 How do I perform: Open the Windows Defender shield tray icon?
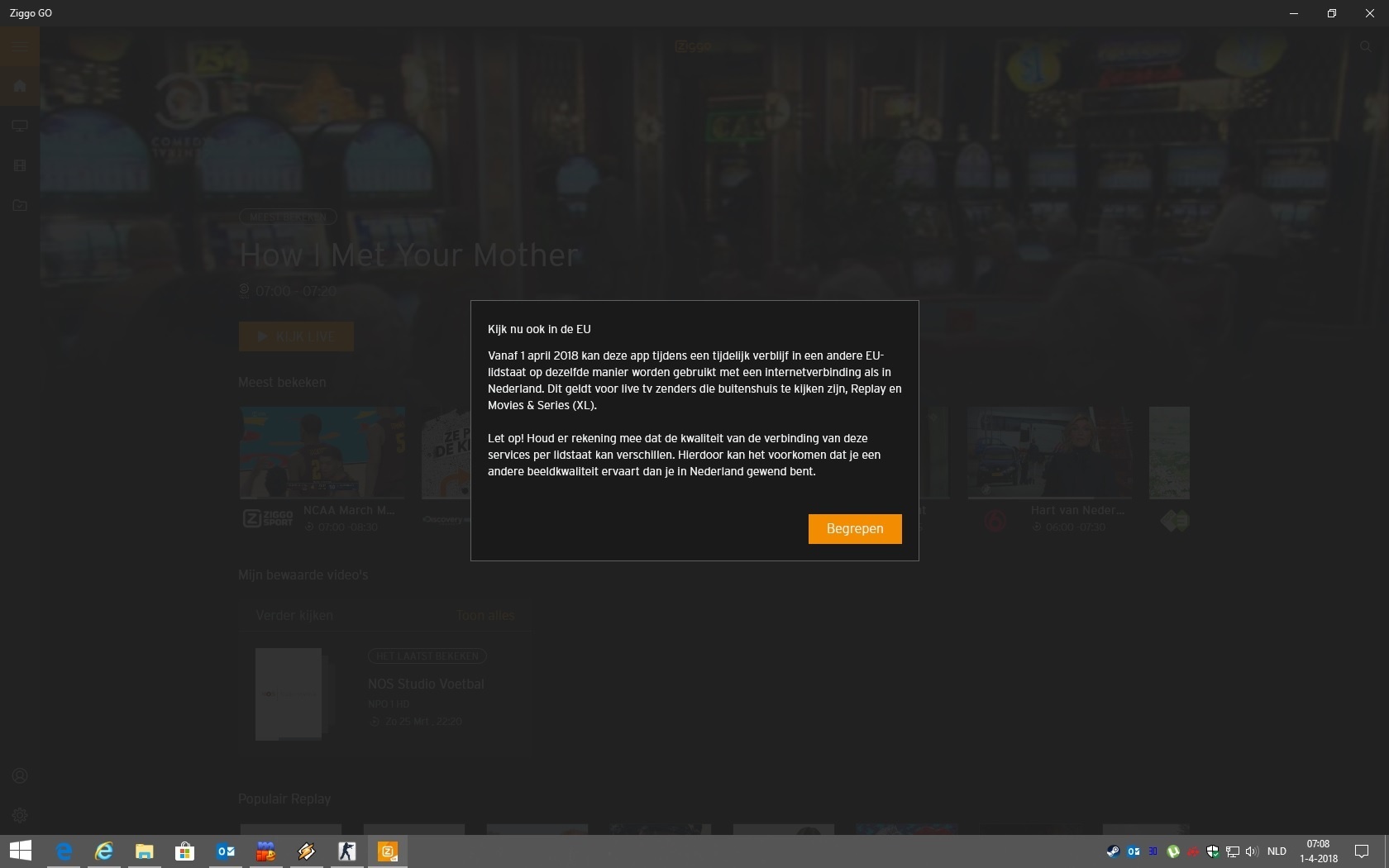(1212, 851)
